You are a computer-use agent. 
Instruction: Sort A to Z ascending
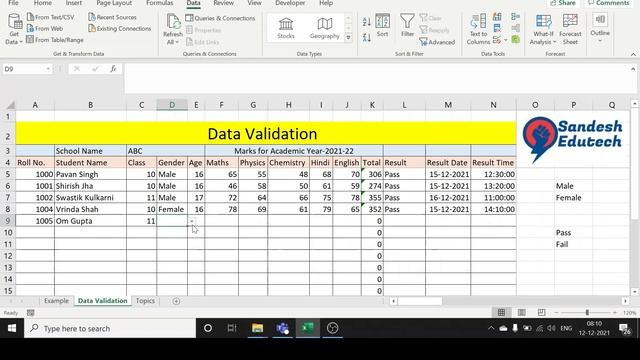[x=367, y=22]
